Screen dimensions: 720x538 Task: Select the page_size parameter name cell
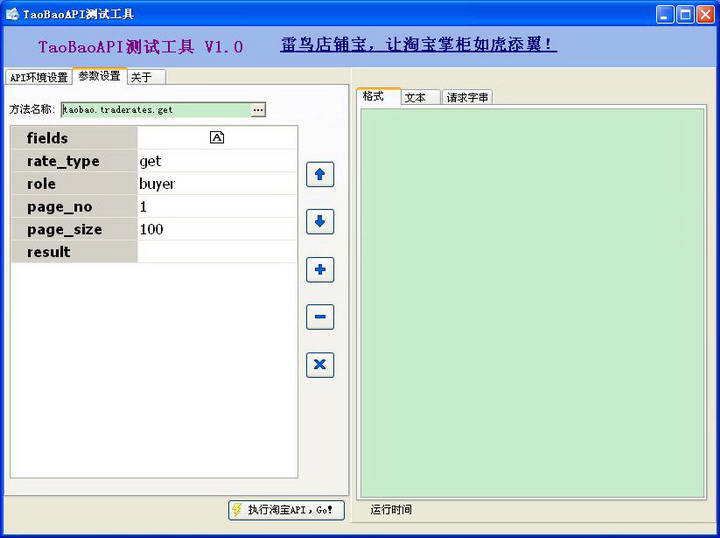[74, 229]
